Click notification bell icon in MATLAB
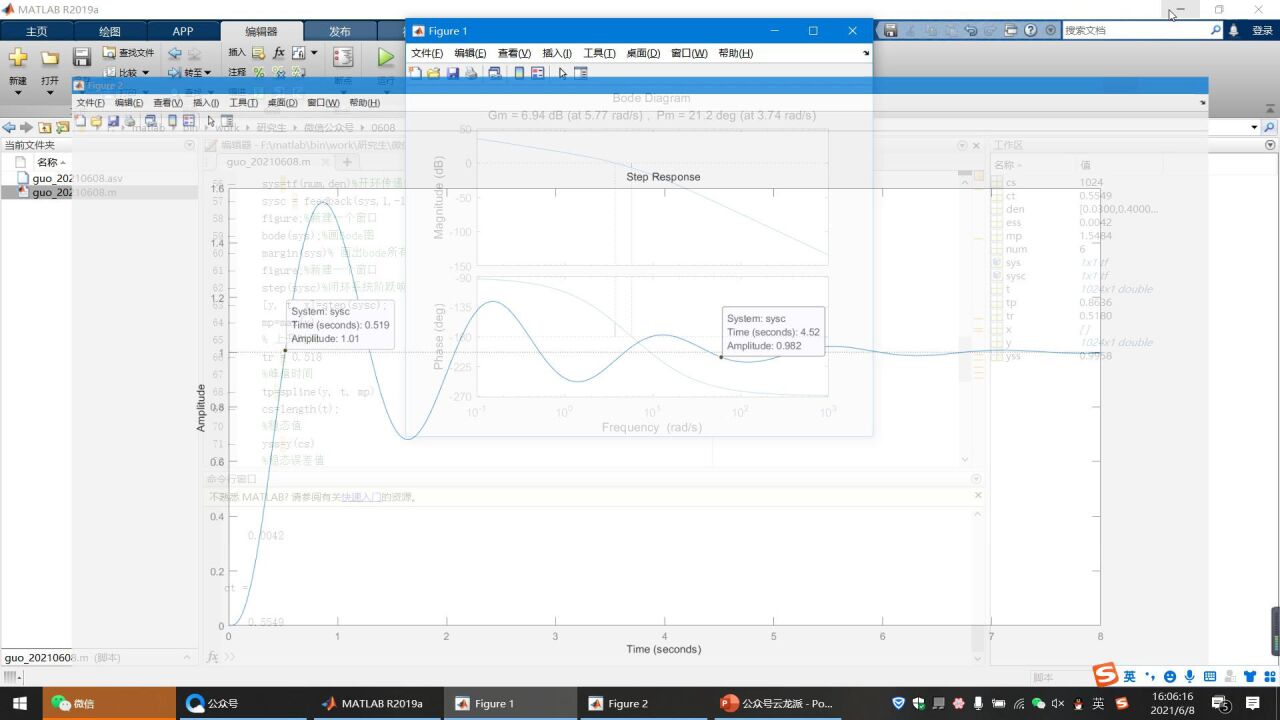This screenshot has height=720, width=1280. point(1233,30)
